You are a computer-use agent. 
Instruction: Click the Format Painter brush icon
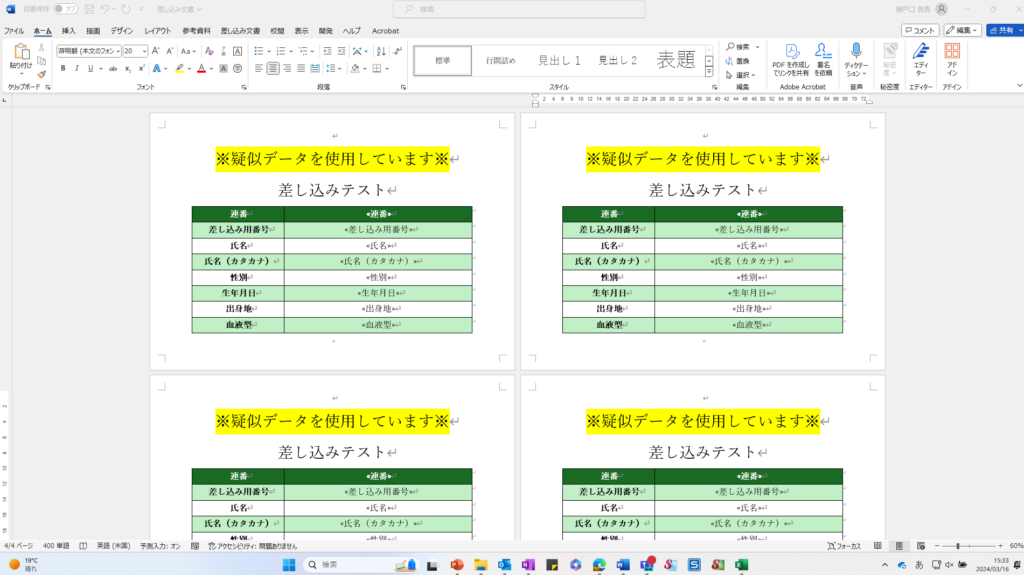pos(41,74)
